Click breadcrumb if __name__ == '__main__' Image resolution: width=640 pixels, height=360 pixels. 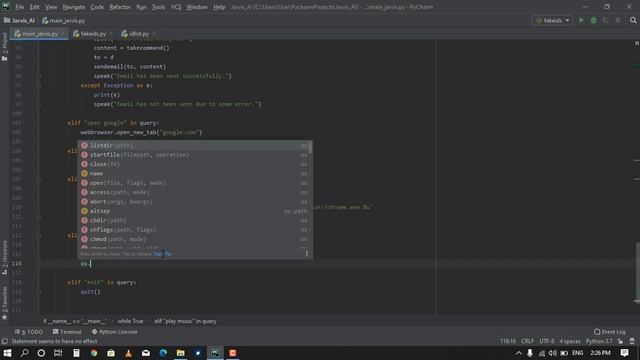tap(75, 321)
